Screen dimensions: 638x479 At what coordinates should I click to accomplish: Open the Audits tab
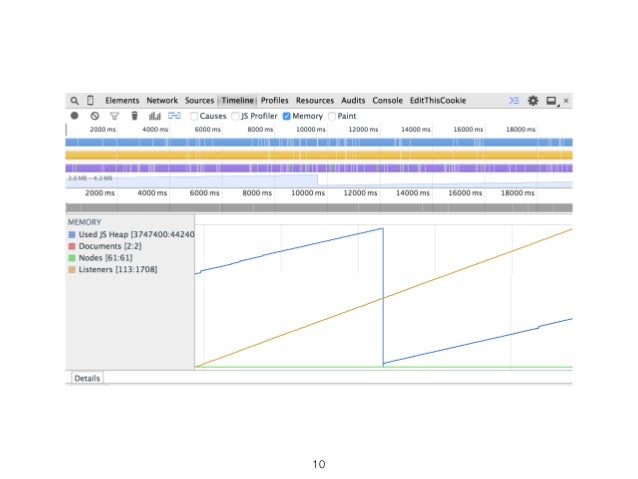pos(353,101)
